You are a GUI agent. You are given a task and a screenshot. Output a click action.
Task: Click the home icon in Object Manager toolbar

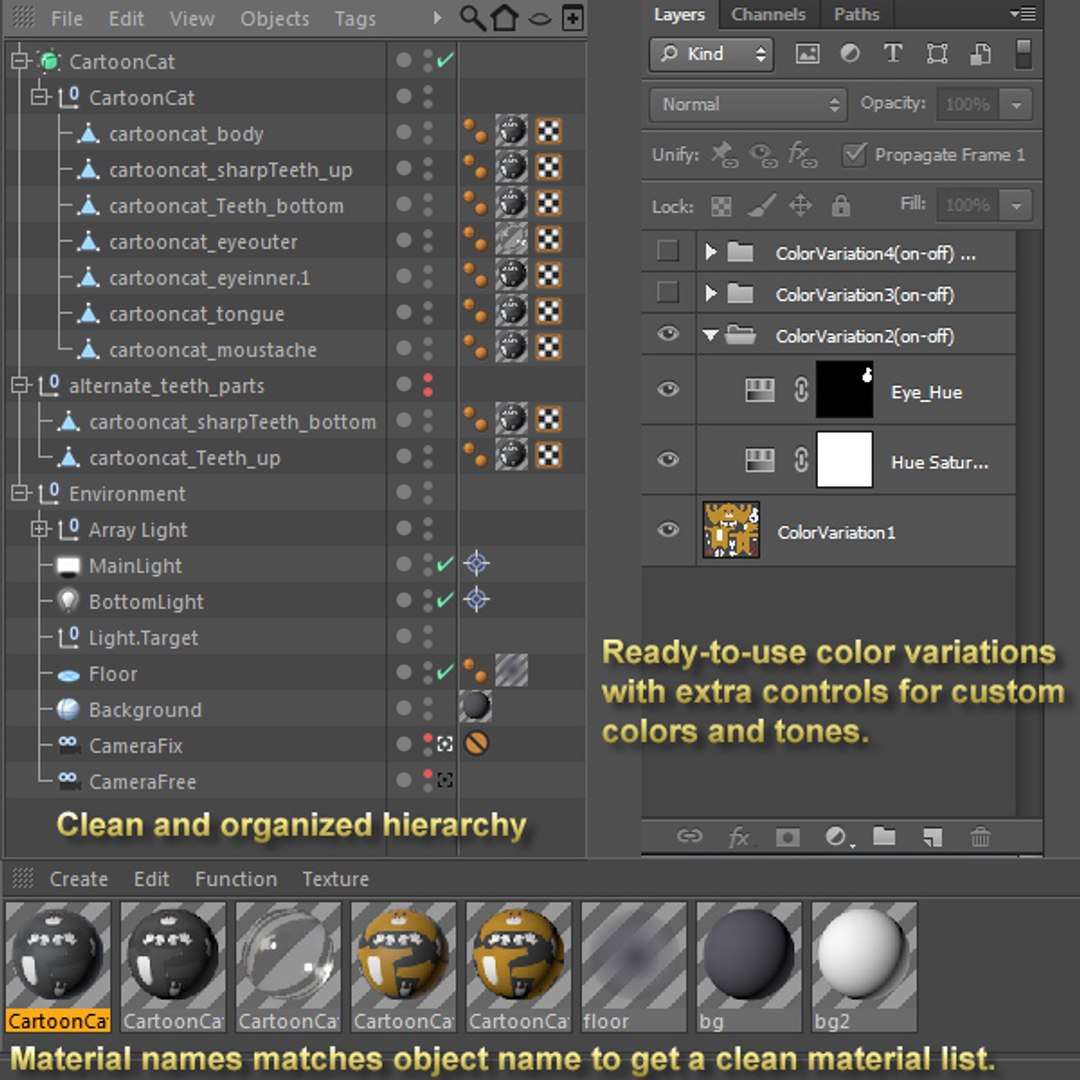[x=504, y=18]
